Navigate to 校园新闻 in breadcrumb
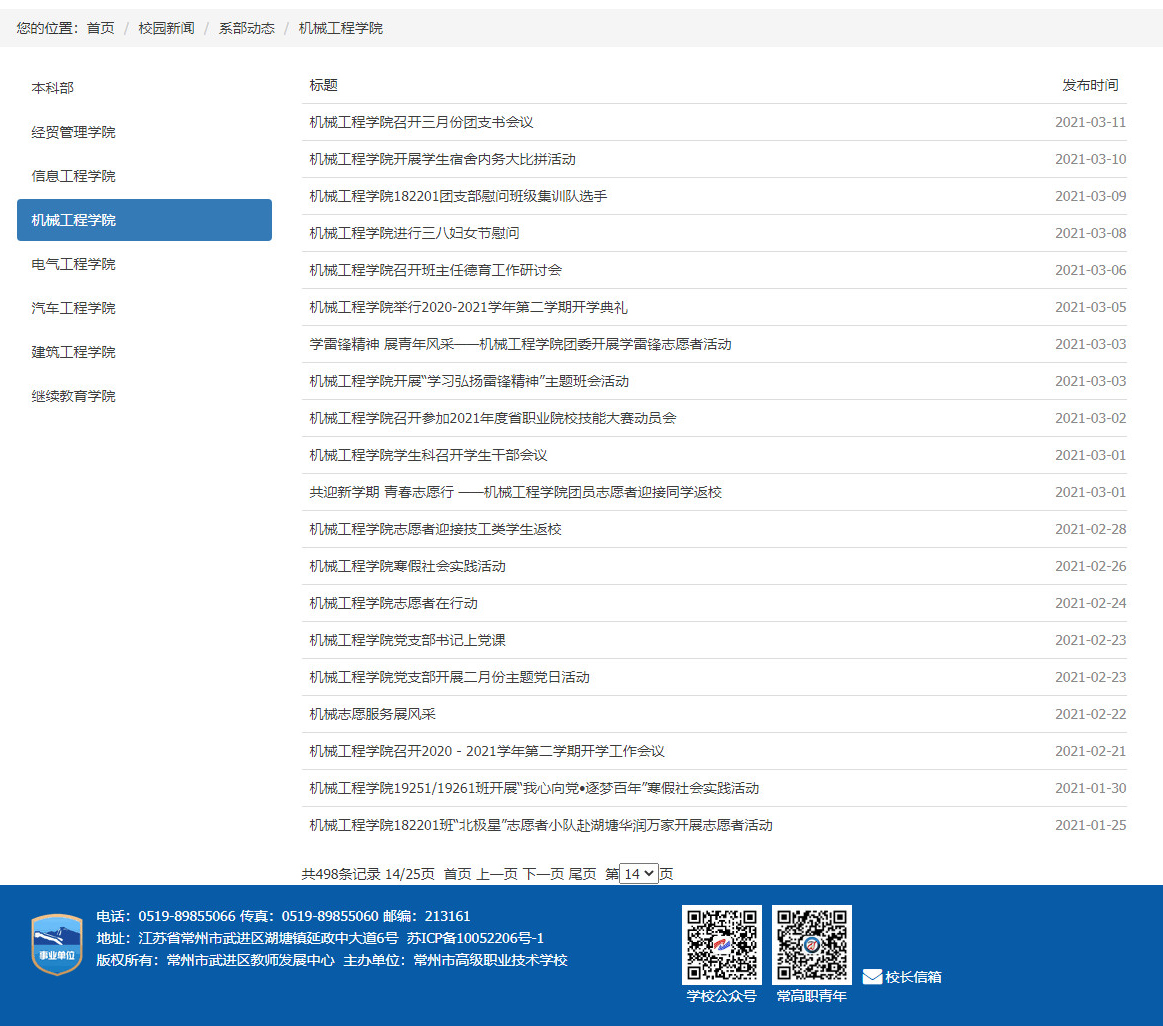The height and width of the screenshot is (1026, 1163). (166, 28)
